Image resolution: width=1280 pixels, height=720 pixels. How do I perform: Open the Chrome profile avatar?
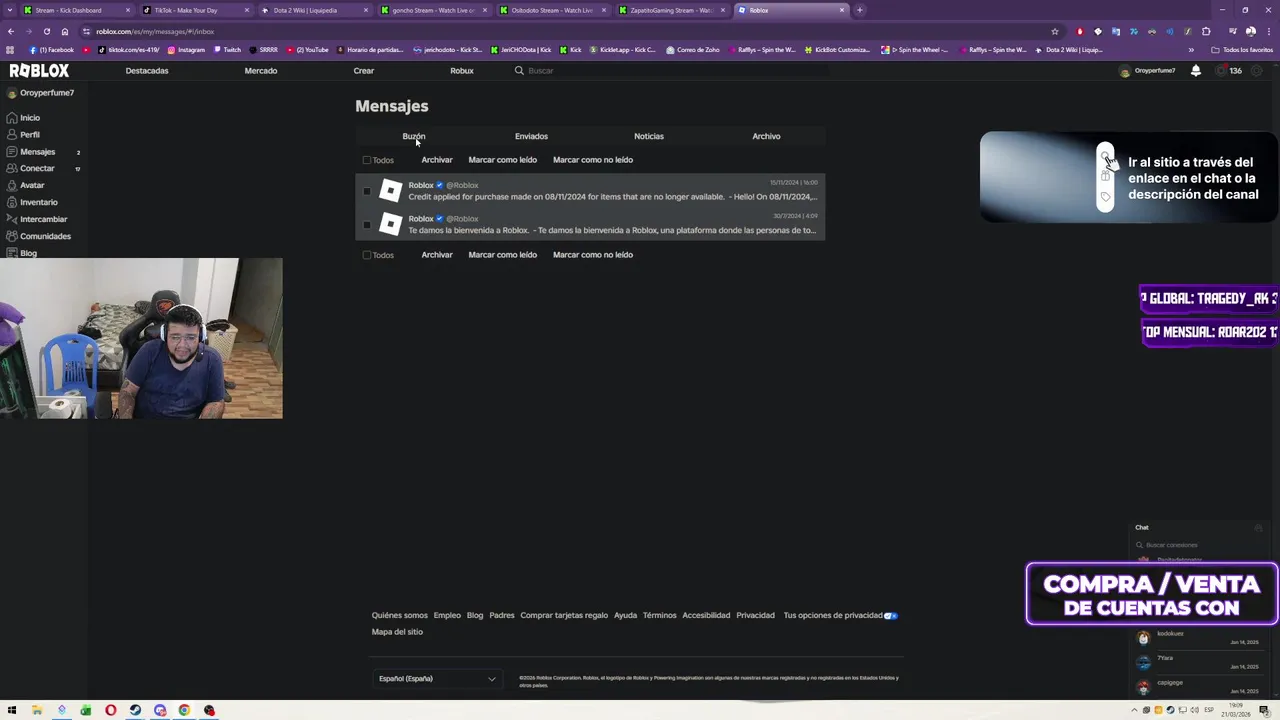pos(1251,31)
